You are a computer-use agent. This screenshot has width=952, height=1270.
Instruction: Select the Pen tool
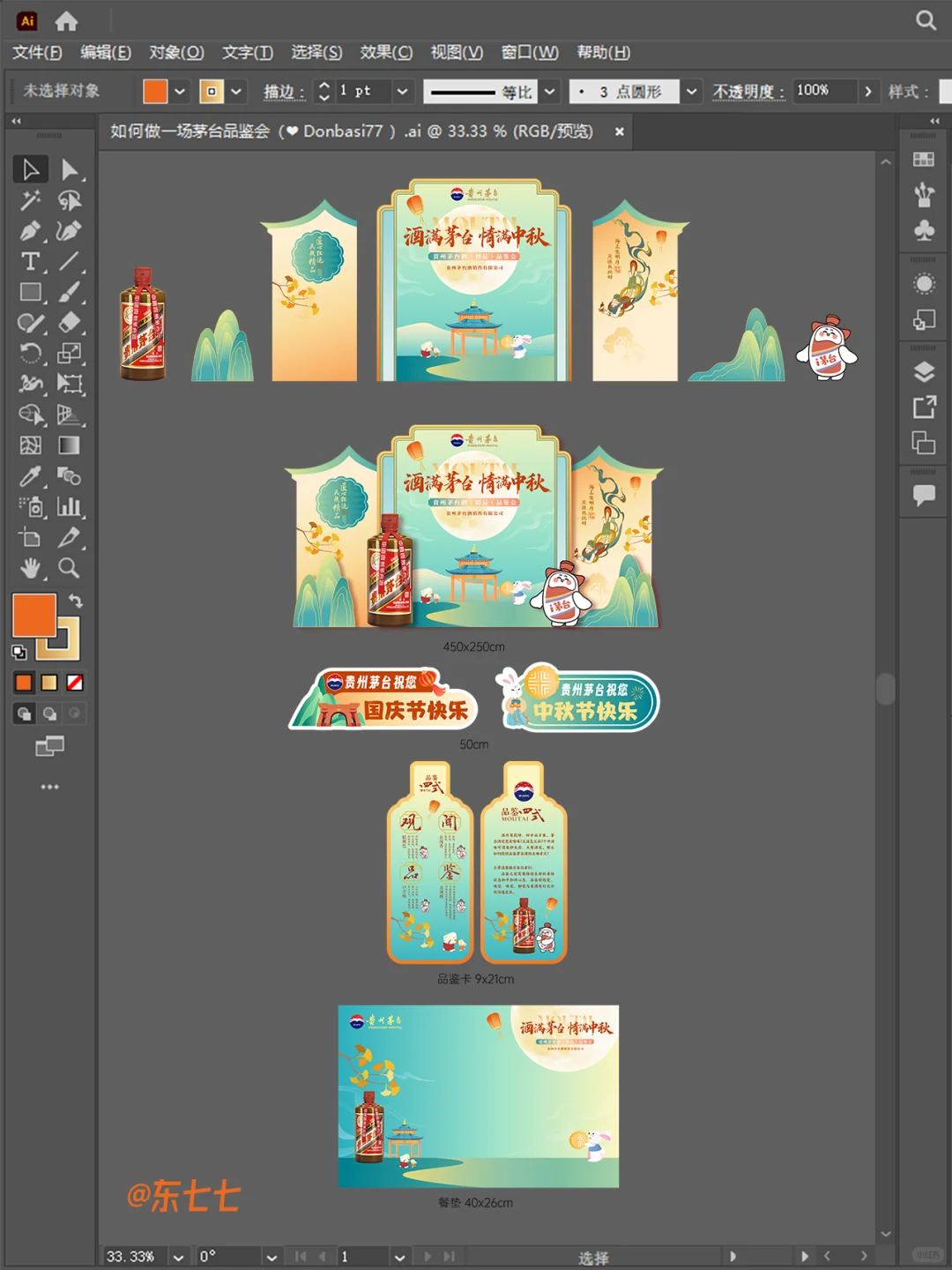(30, 231)
